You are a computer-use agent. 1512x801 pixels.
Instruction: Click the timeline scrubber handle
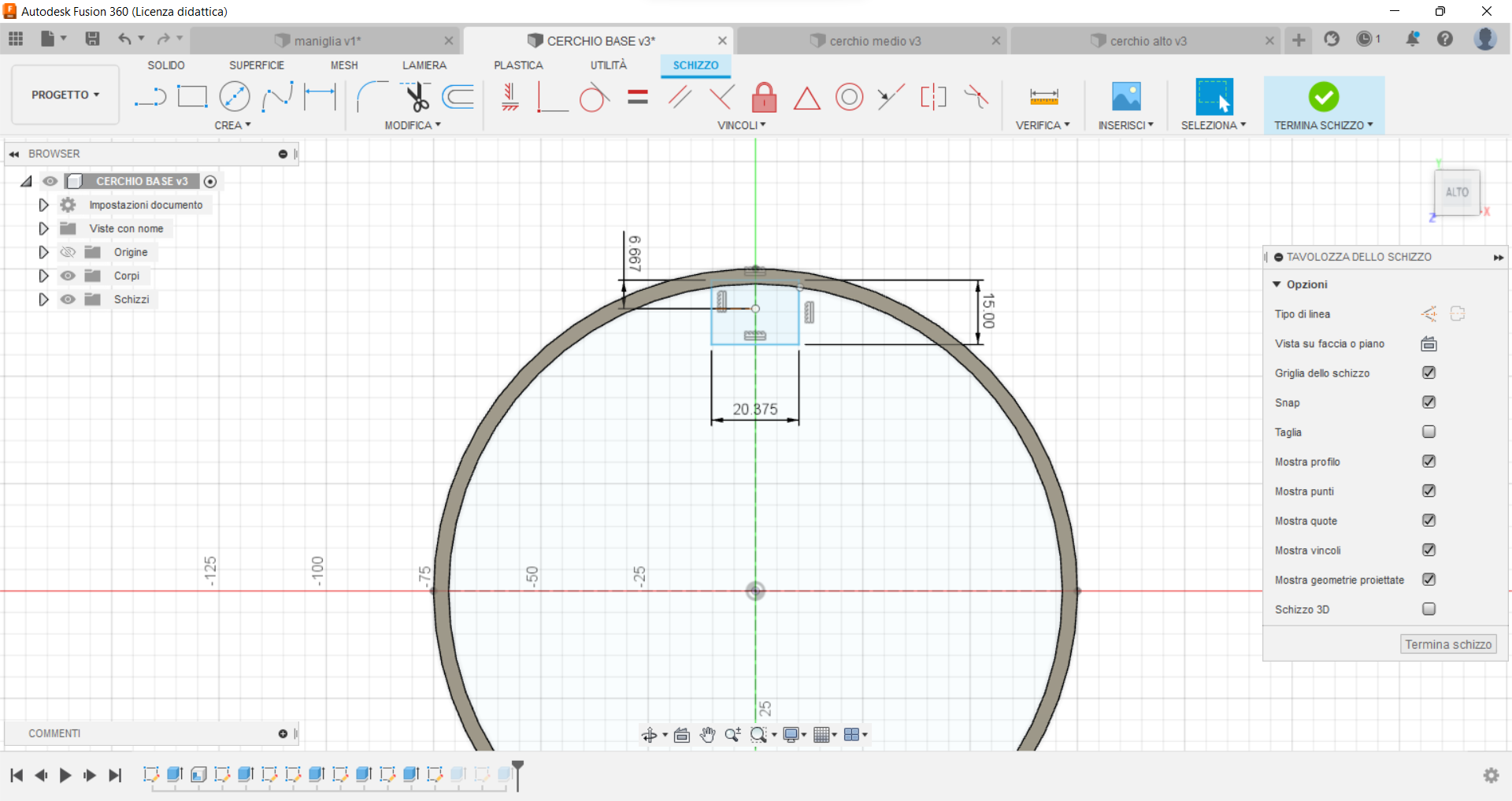(518, 766)
